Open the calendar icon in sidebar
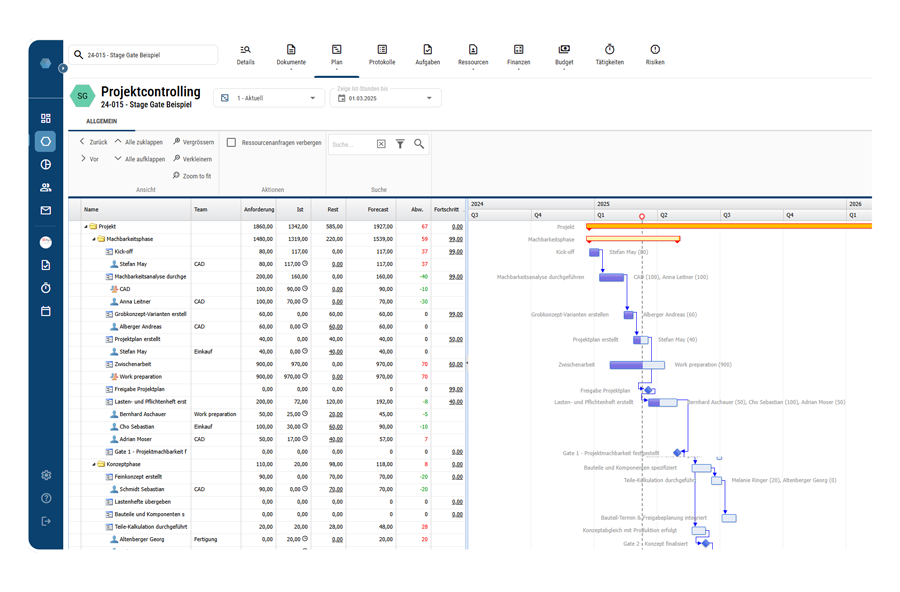This screenshot has width=900, height=592. pyautogui.click(x=46, y=311)
